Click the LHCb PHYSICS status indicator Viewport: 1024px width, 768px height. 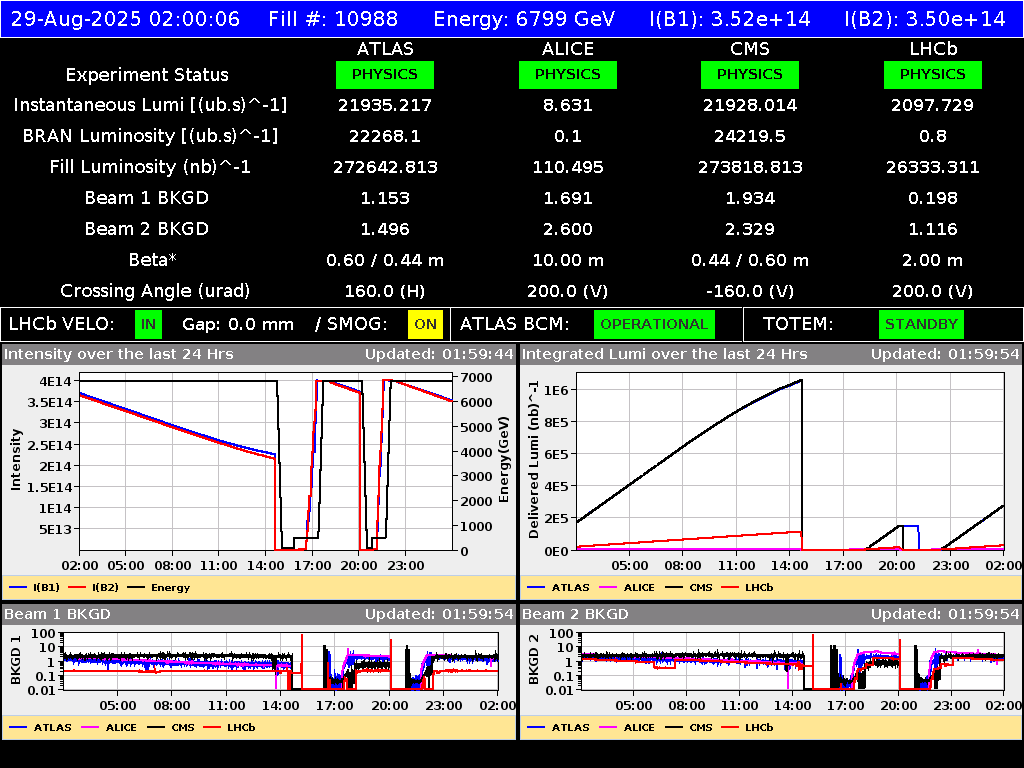pos(933,74)
